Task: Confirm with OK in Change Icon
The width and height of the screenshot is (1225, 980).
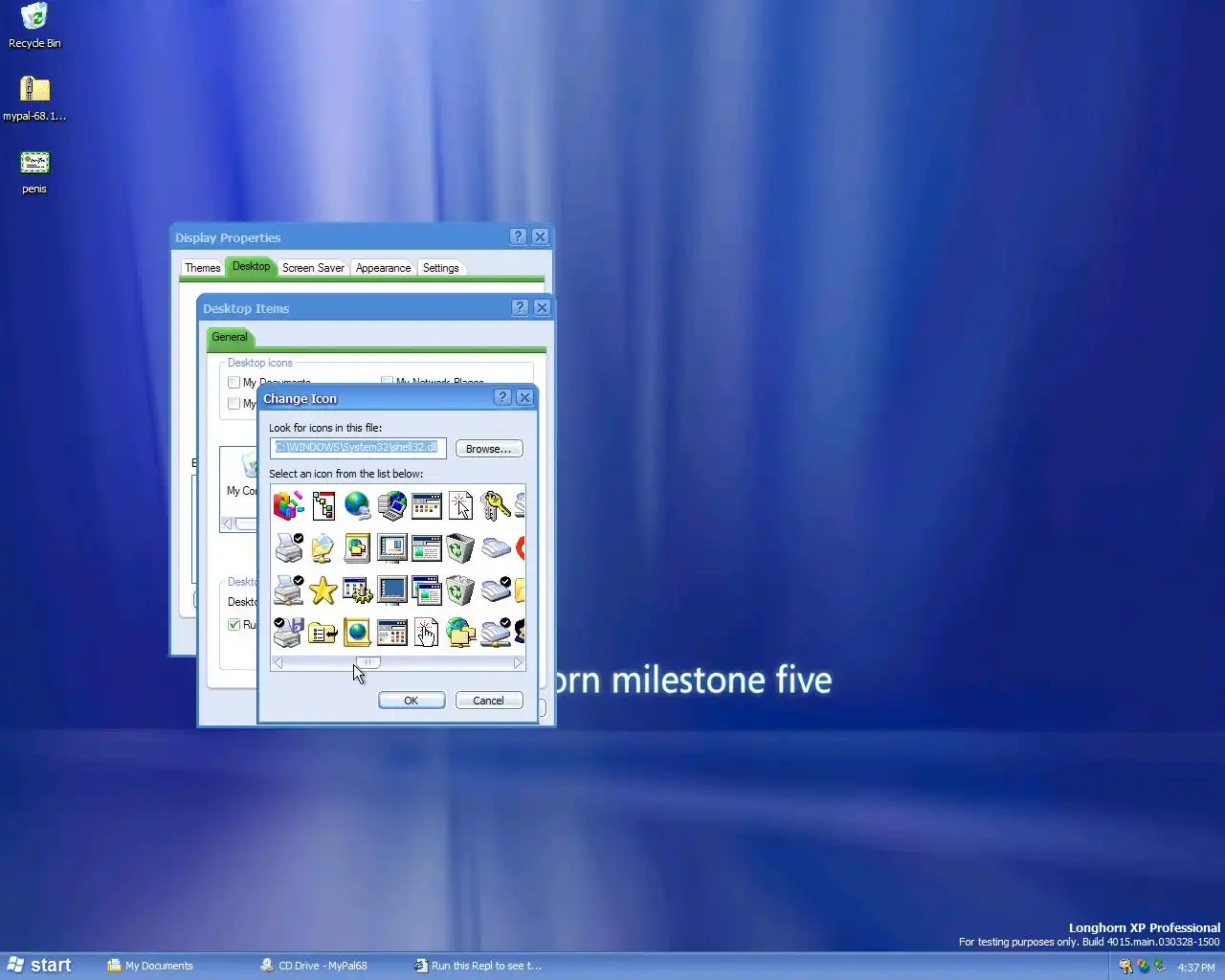Action: pos(412,701)
